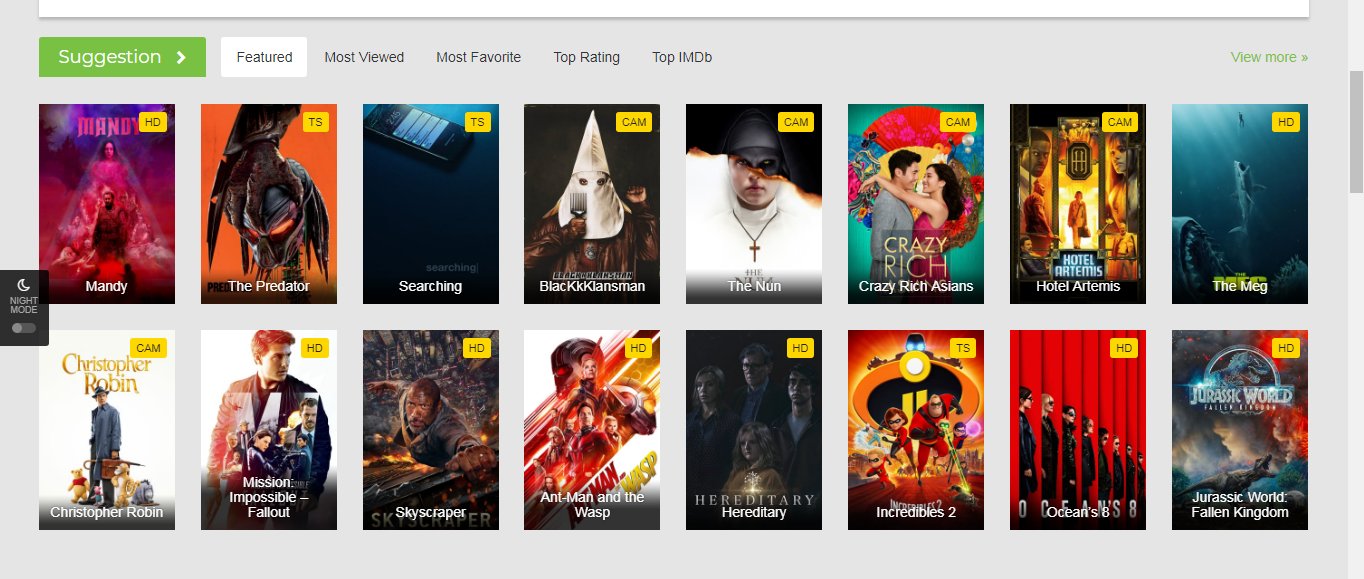Image resolution: width=1364 pixels, height=579 pixels.
Task: Open the BlacKkKlansman movie poster
Action: [592, 204]
